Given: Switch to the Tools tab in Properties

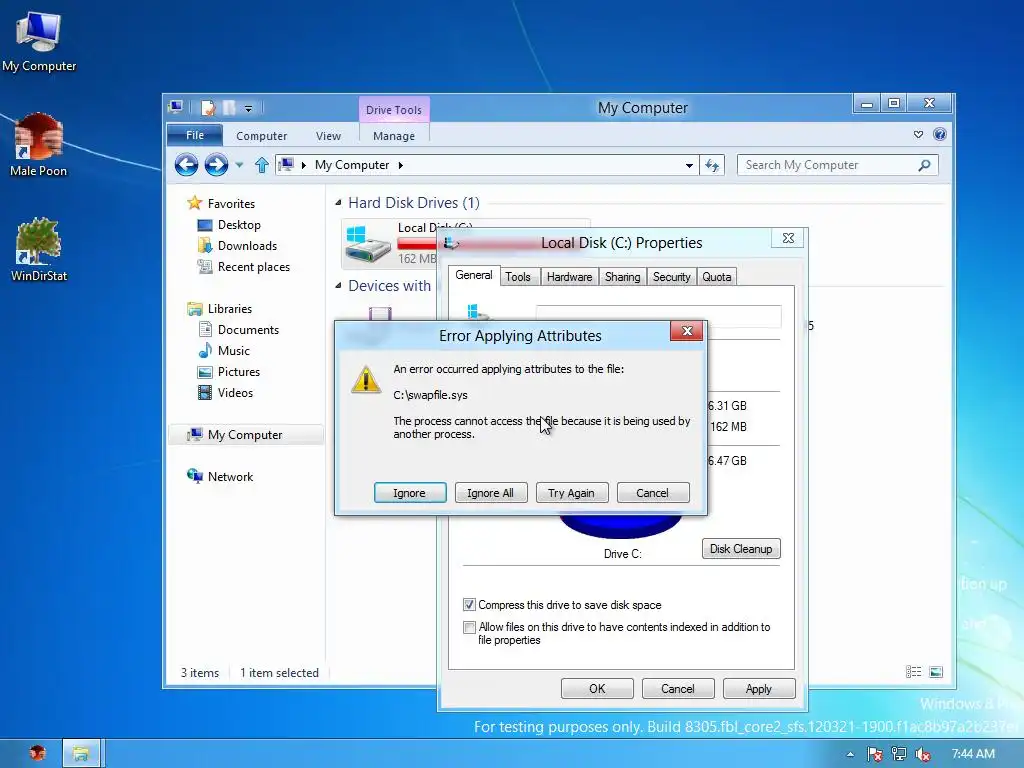Looking at the screenshot, I should click(x=518, y=277).
